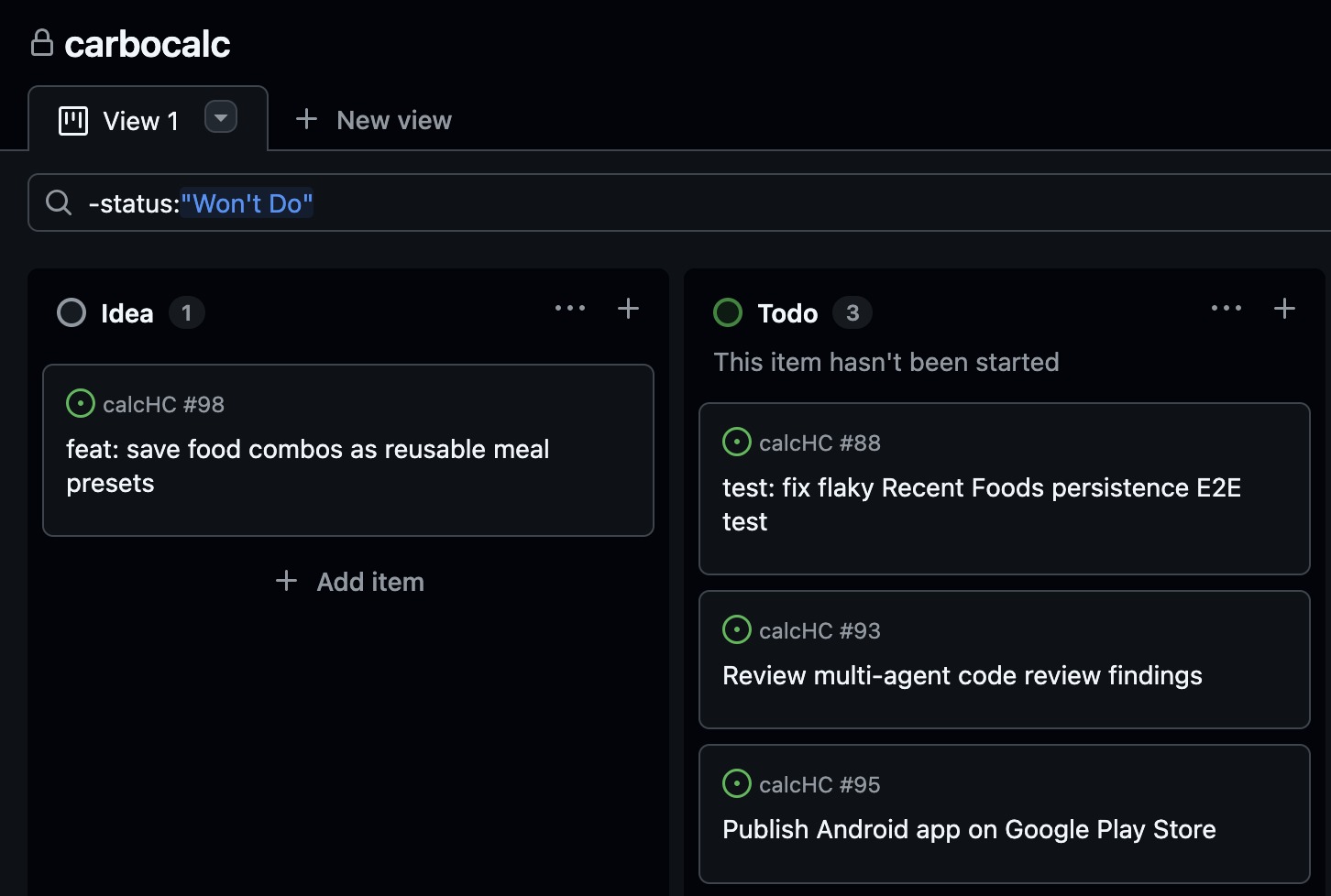Click the private lock icon beside carbocalc
Screen dimensions: 1331x896
click(42, 43)
